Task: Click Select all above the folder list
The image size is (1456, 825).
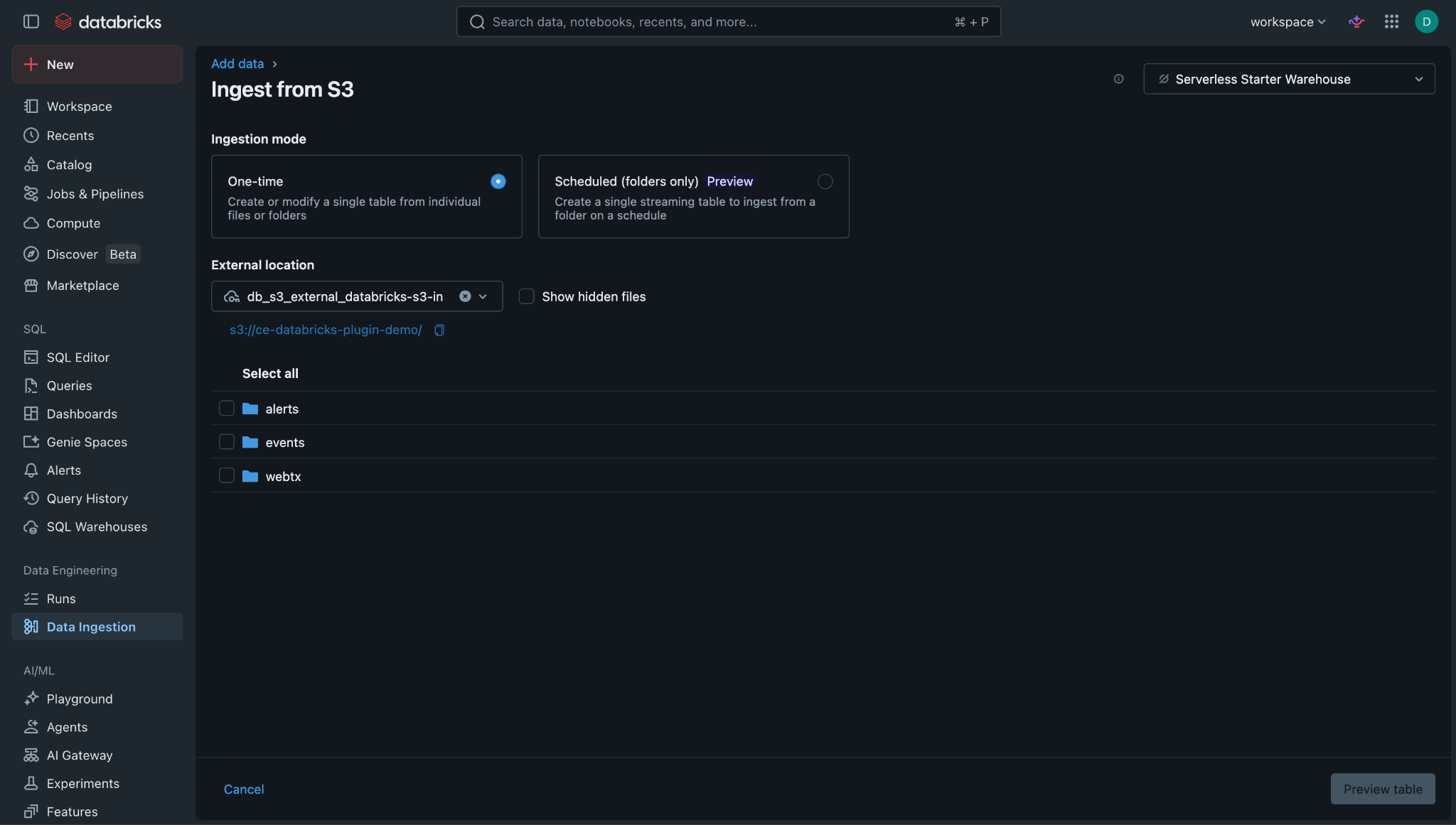Action: 270,374
